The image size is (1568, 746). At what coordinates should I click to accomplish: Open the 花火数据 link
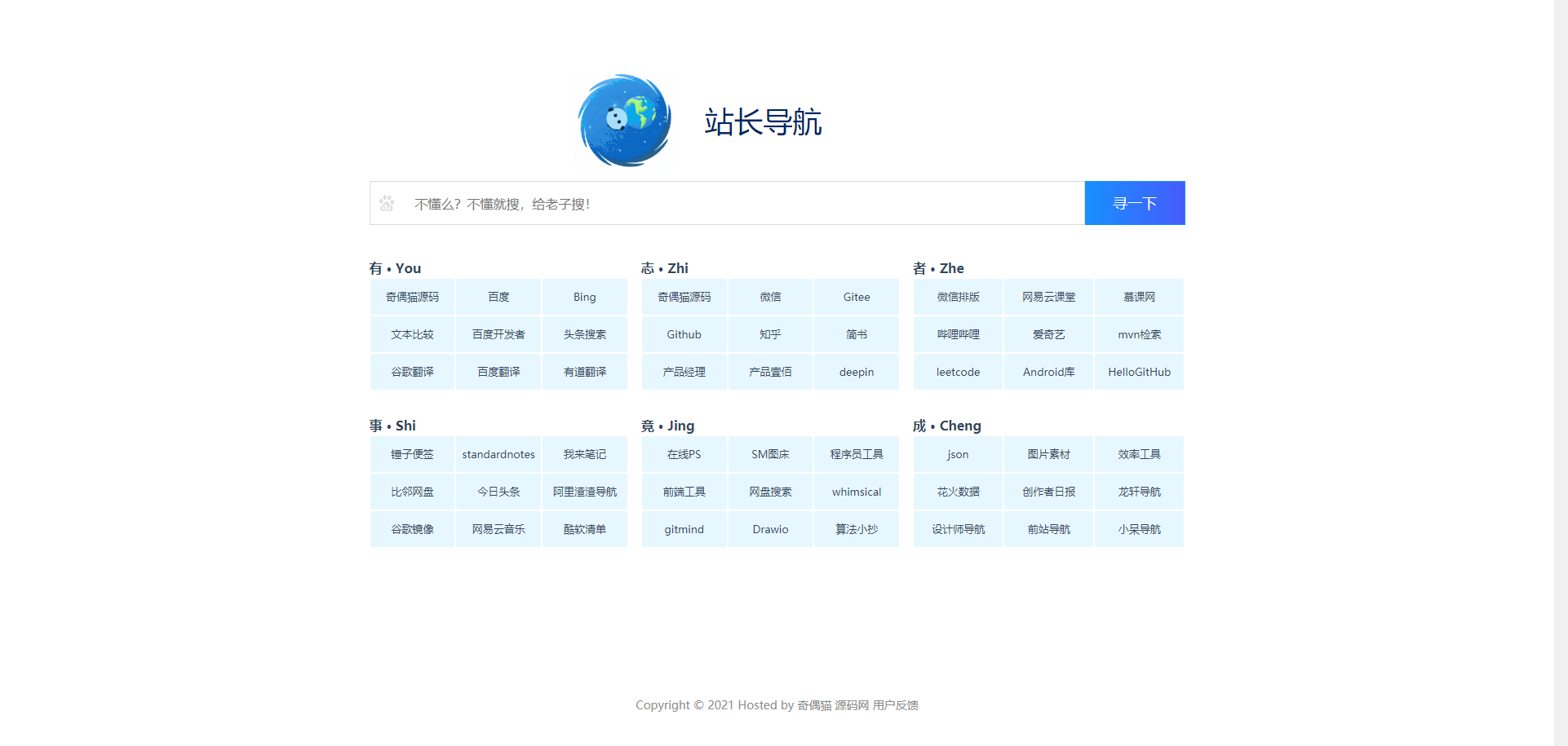click(959, 492)
